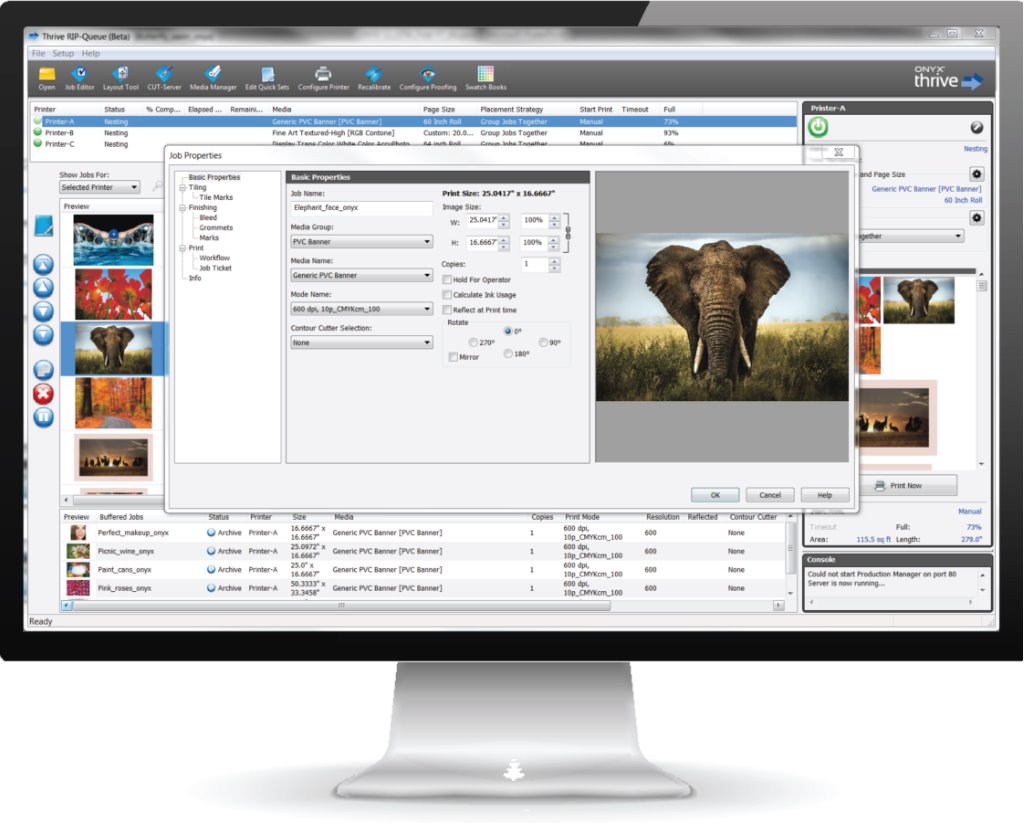
Task: Collapse the Print tree node
Action: (183, 248)
